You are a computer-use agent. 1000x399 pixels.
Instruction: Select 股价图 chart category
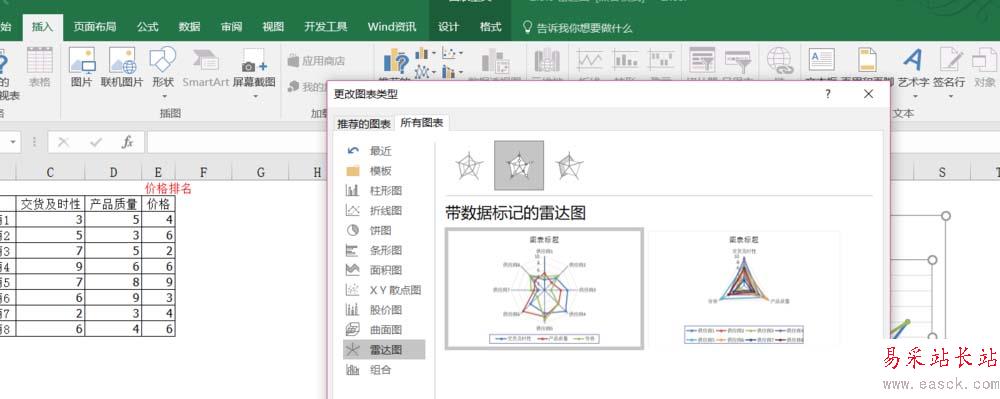coord(385,310)
